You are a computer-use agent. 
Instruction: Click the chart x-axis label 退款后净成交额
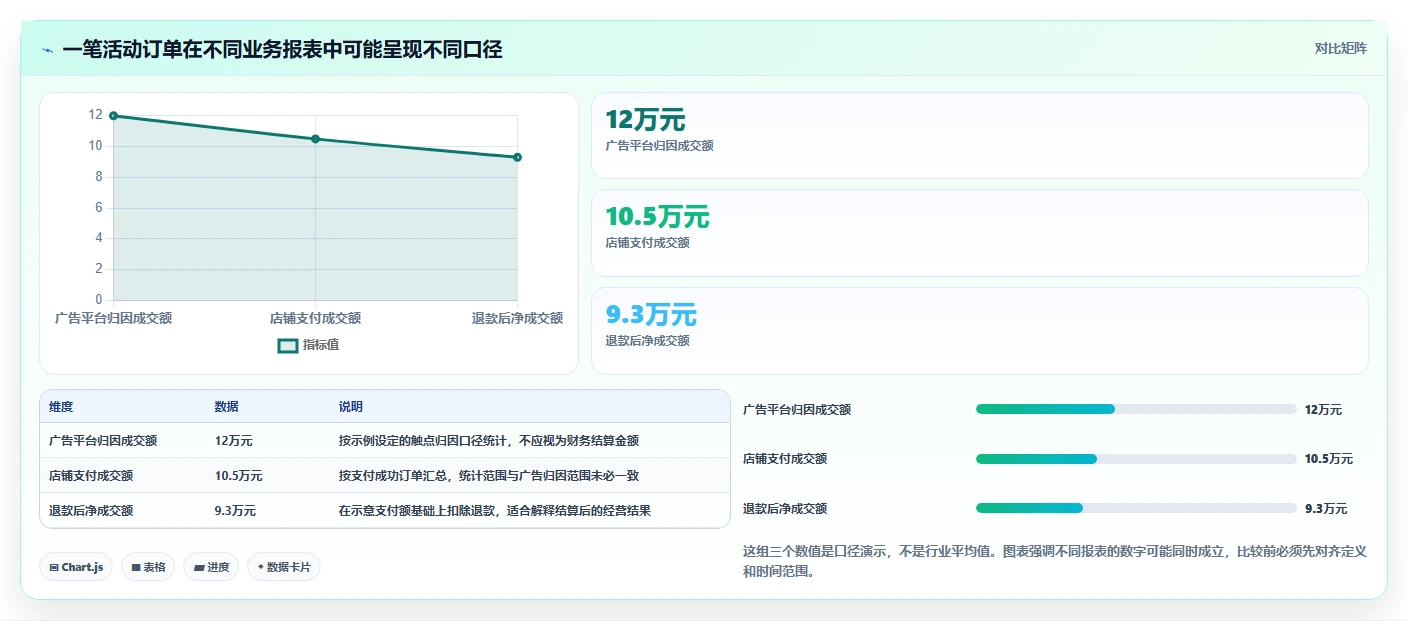[x=517, y=318]
